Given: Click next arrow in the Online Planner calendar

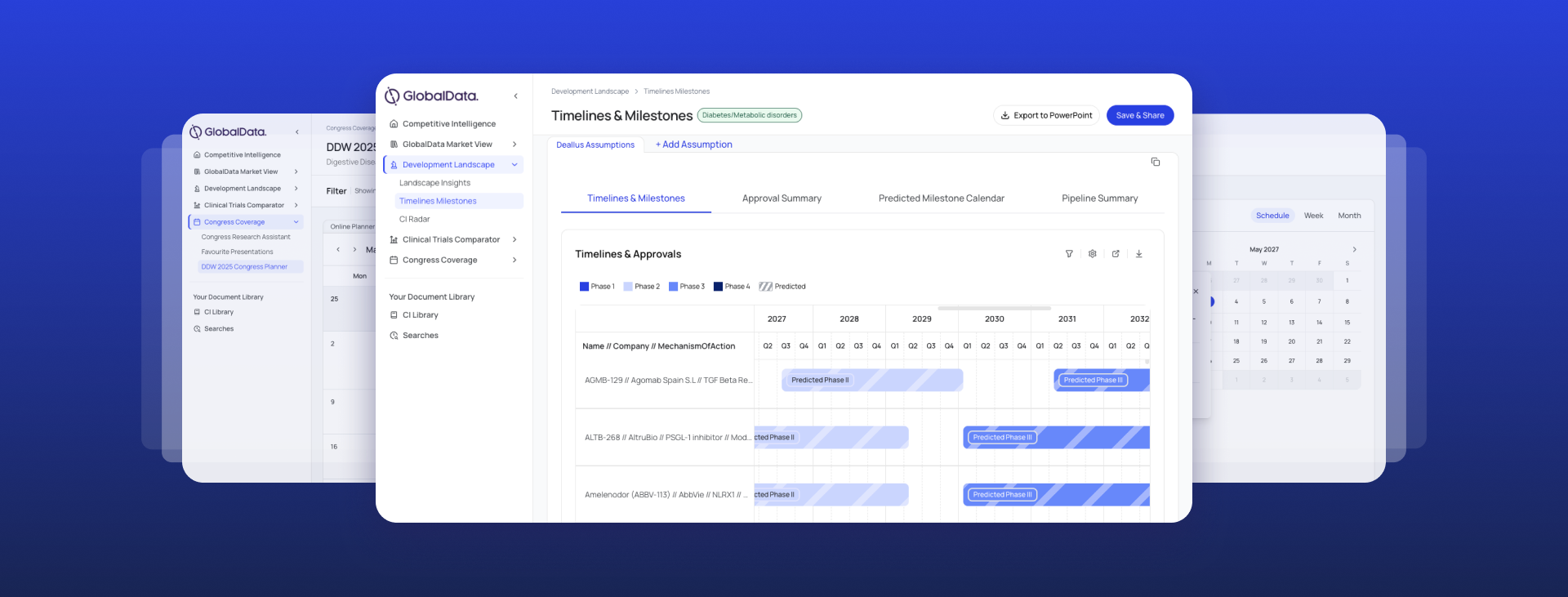Looking at the screenshot, I should point(354,250).
